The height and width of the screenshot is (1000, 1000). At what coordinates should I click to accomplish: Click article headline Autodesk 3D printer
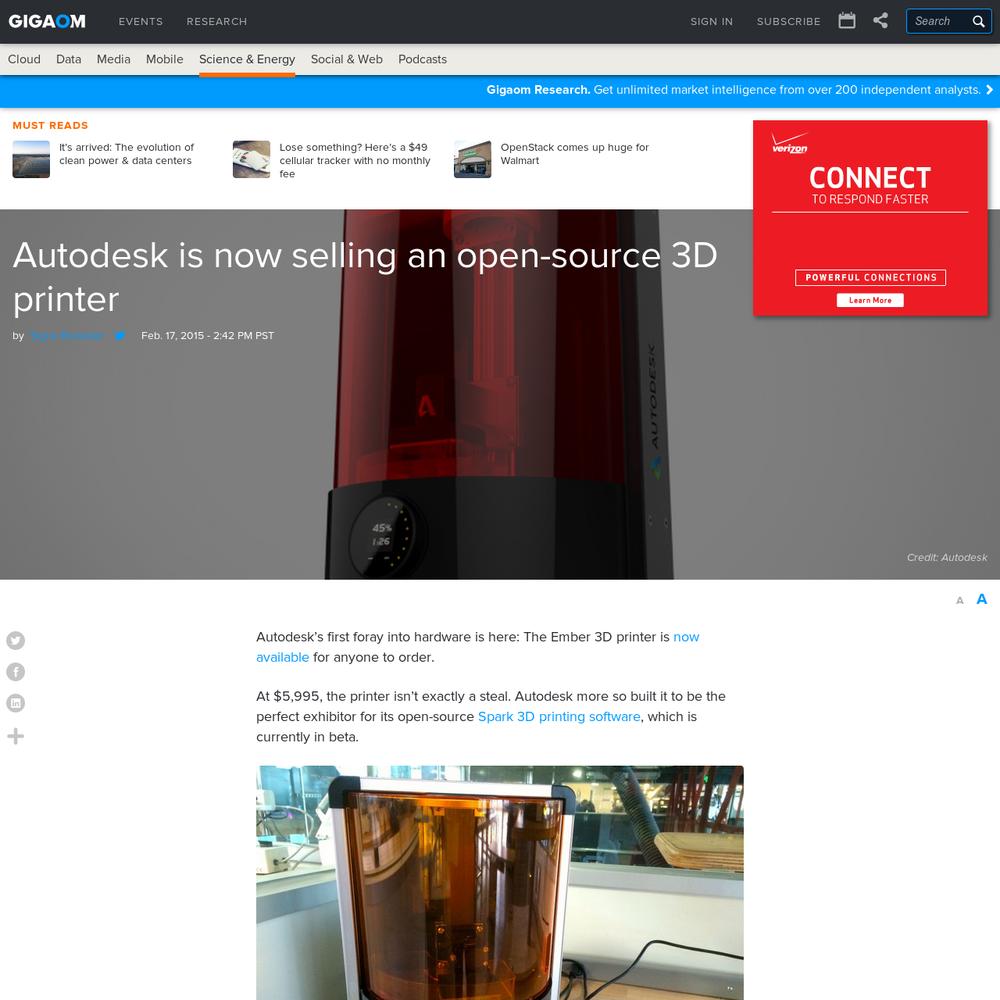coord(365,277)
